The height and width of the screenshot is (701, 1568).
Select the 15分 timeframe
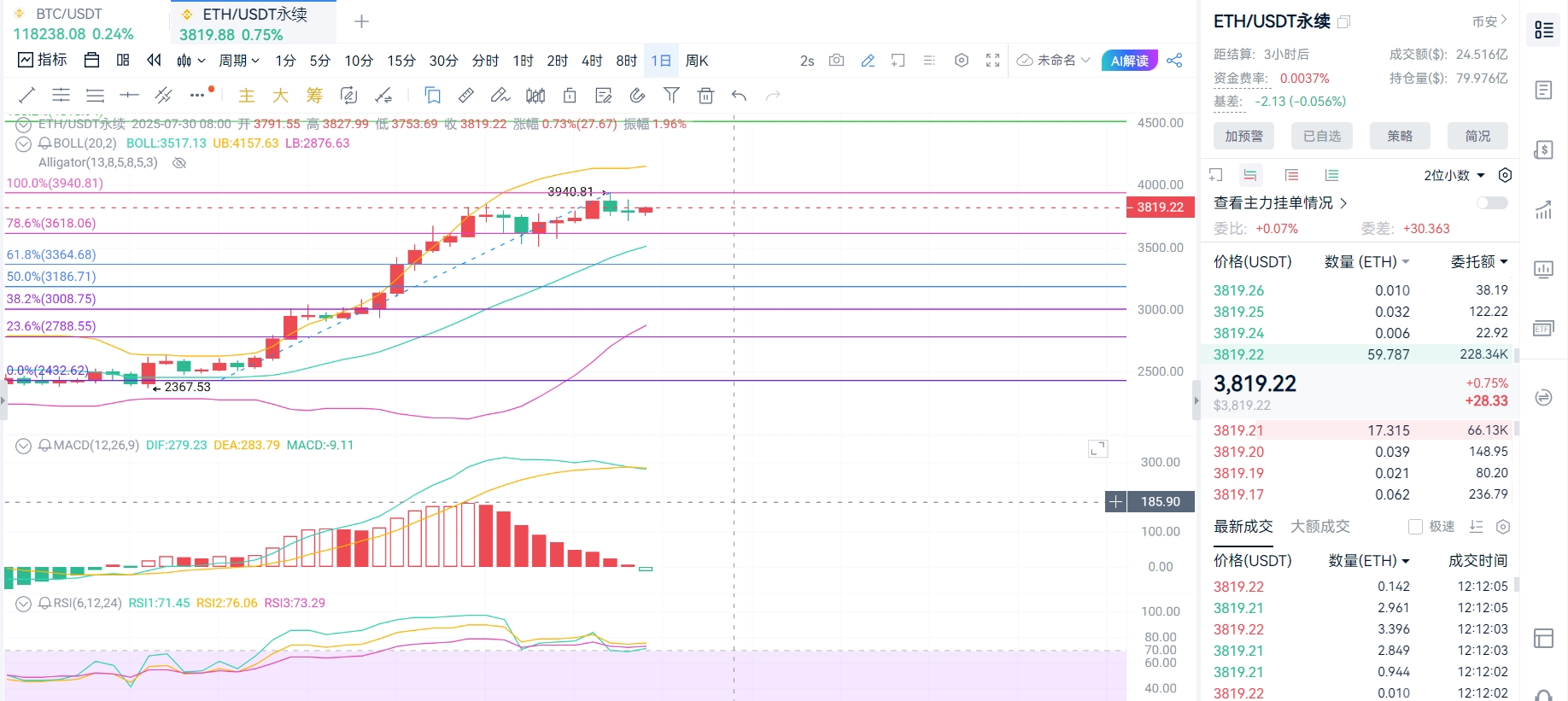tap(401, 60)
